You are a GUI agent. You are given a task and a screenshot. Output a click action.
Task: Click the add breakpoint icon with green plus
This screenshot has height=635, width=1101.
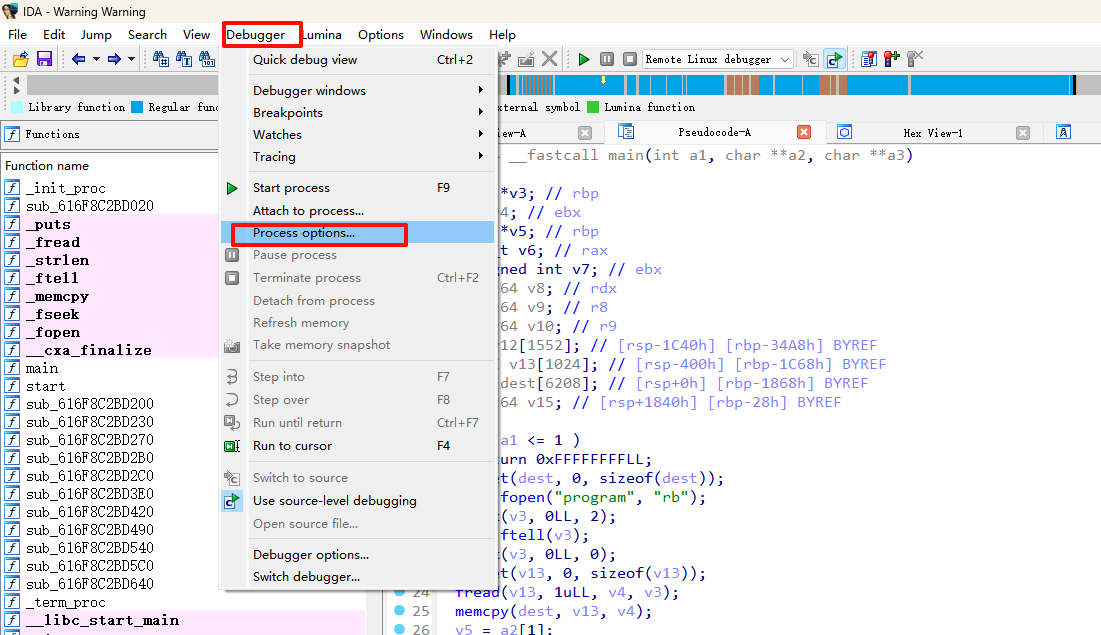point(892,59)
